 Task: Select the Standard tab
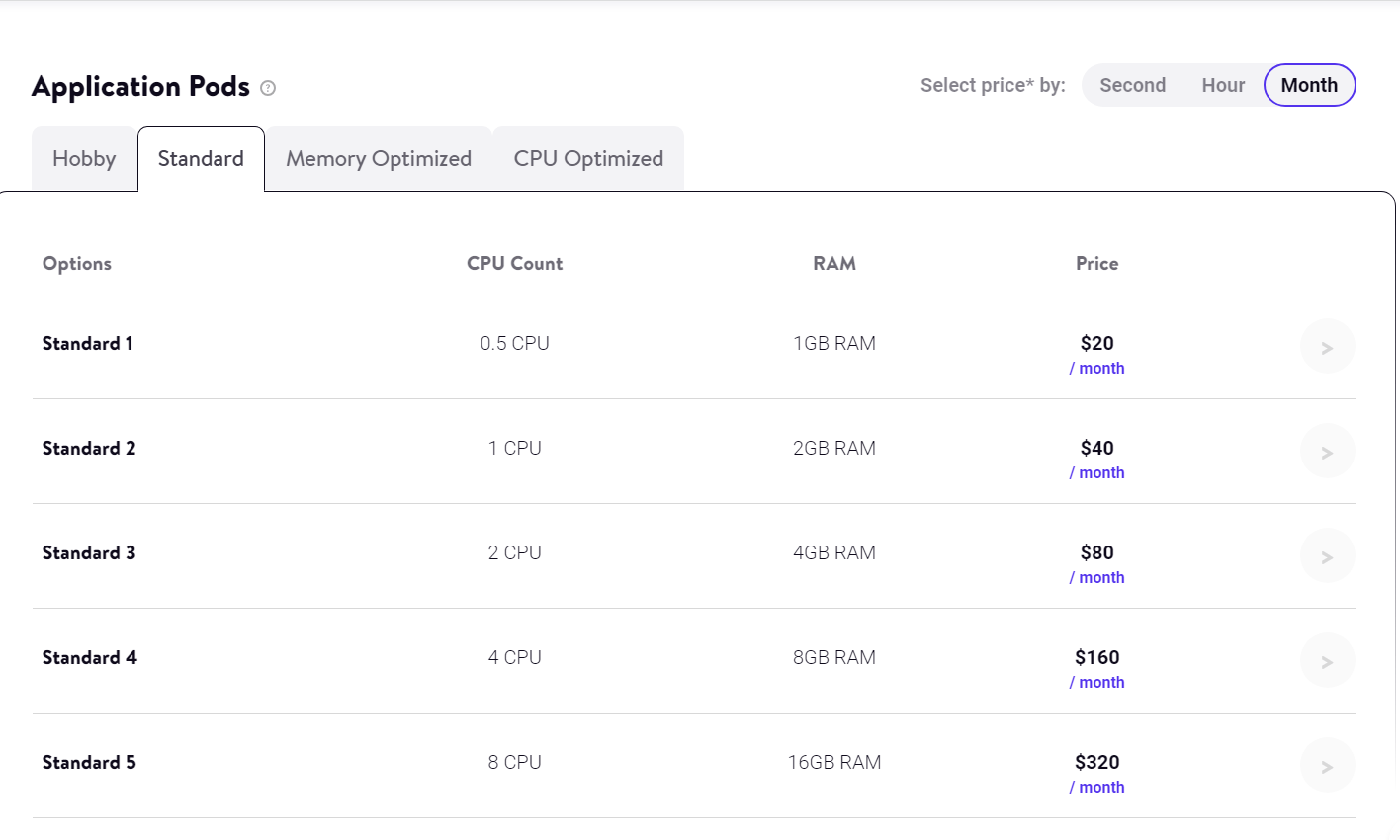201,158
